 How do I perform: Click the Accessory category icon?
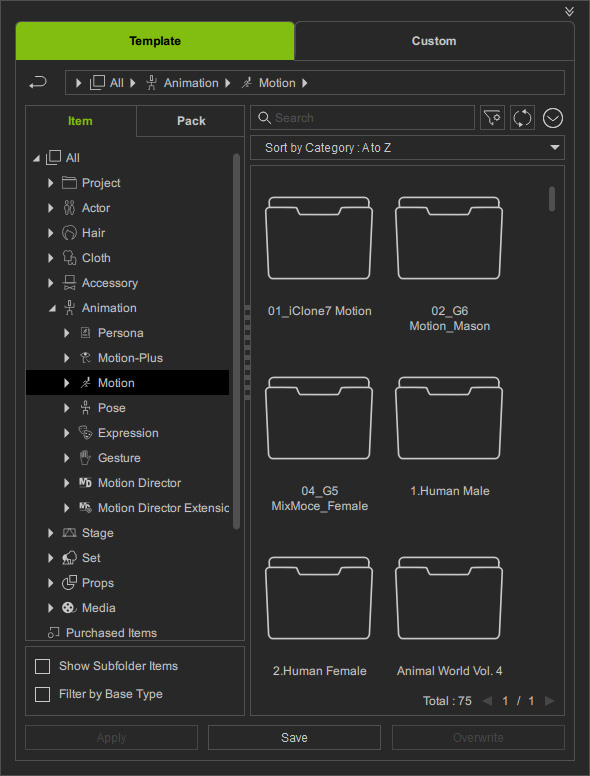[69, 283]
